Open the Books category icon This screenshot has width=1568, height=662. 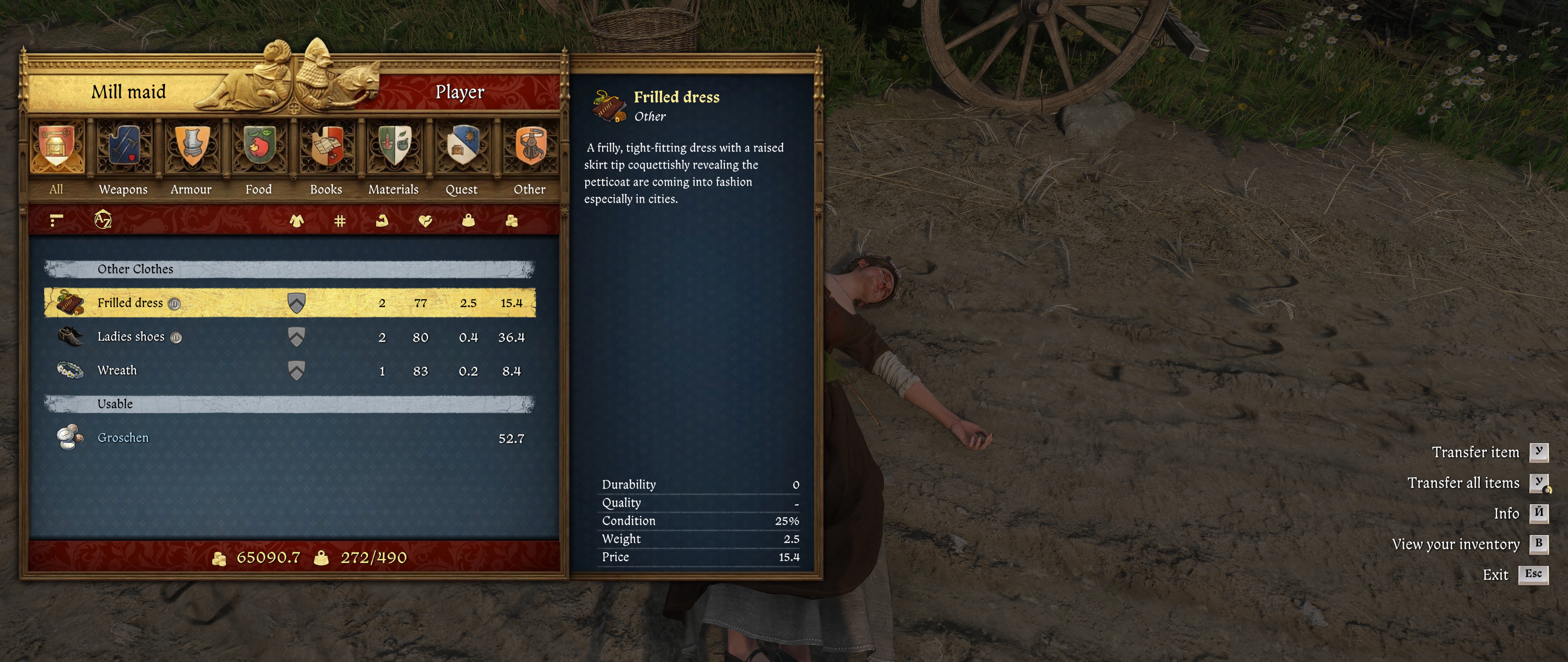pyautogui.click(x=327, y=146)
